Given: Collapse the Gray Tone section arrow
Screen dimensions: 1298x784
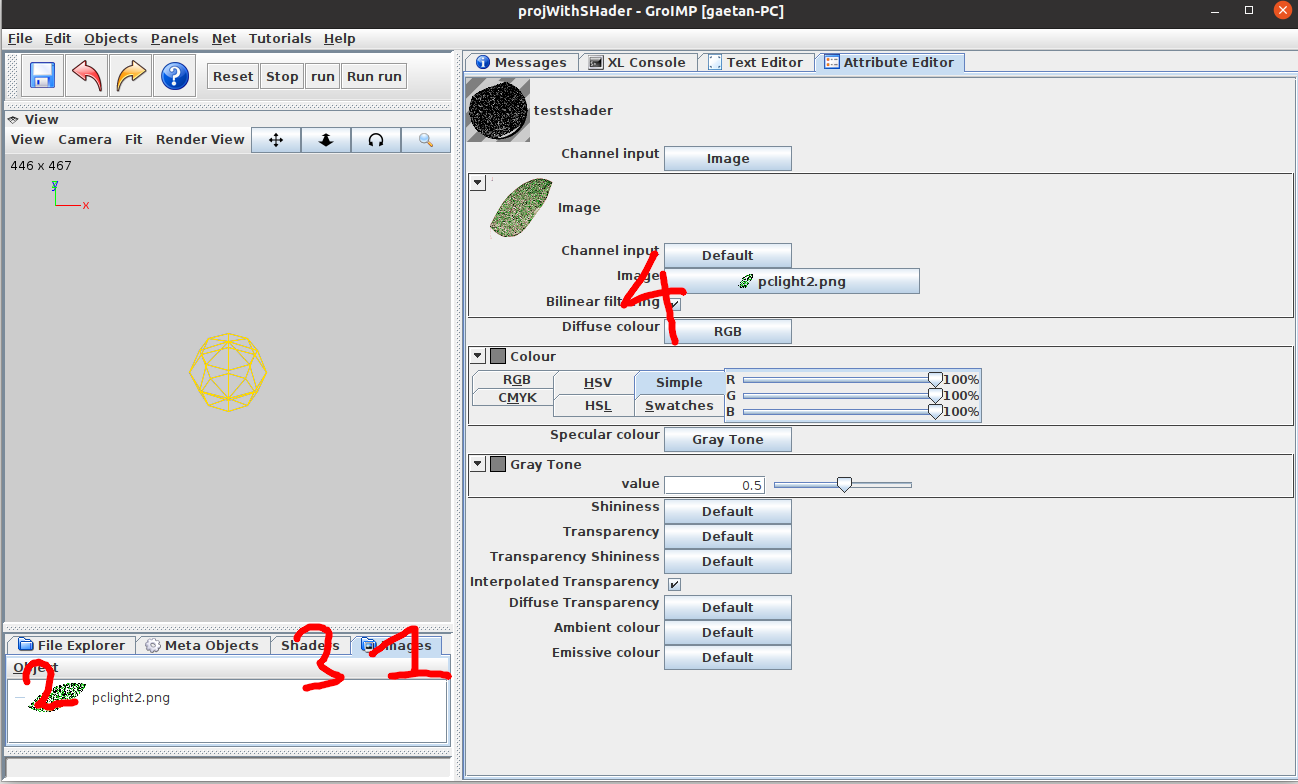Looking at the screenshot, I should [x=479, y=464].
